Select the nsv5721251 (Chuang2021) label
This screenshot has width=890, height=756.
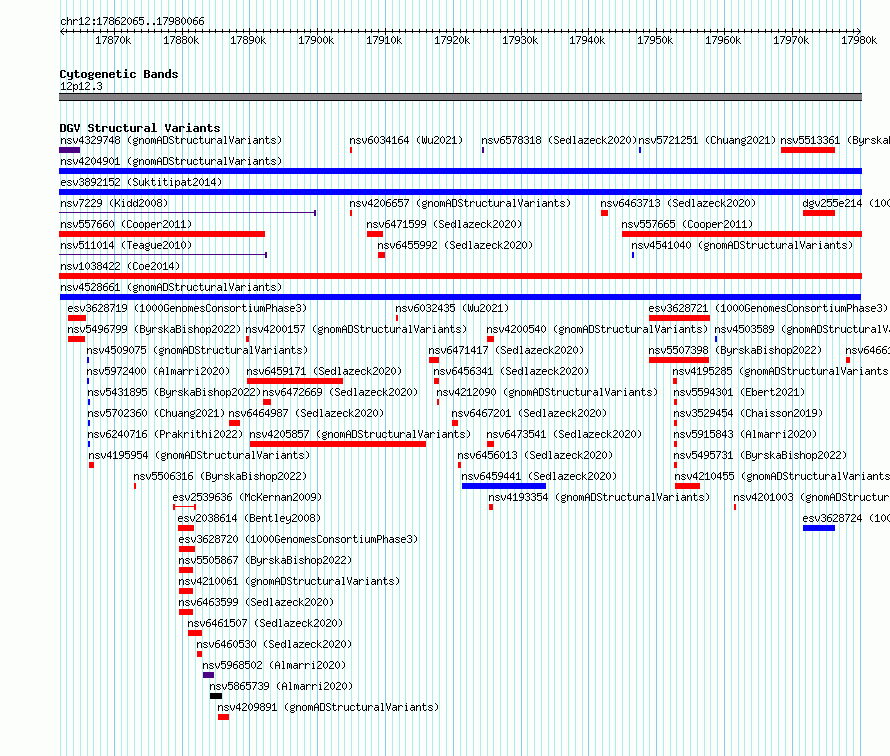pyautogui.click(x=707, y=140)
